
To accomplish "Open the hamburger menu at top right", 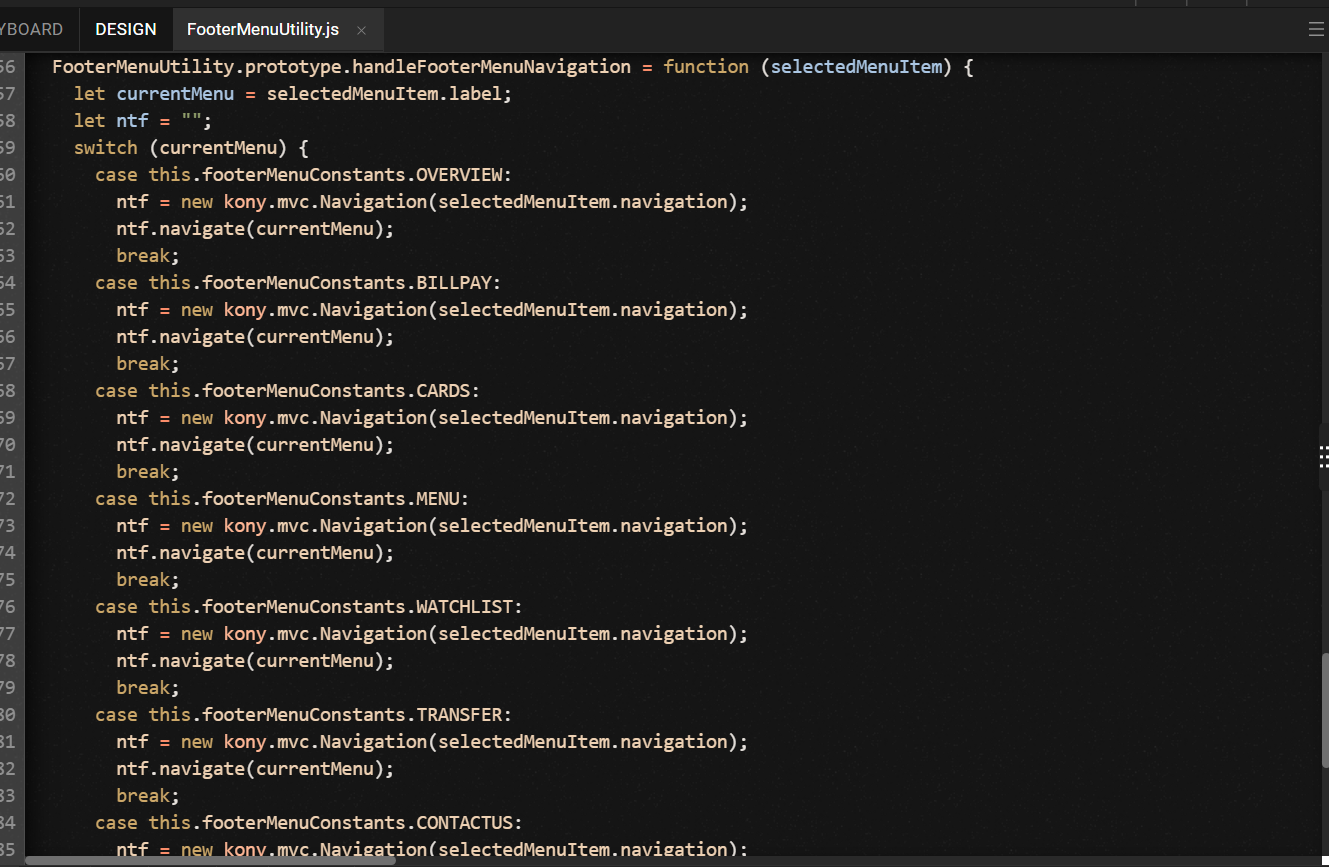I will coord(1316,30).
